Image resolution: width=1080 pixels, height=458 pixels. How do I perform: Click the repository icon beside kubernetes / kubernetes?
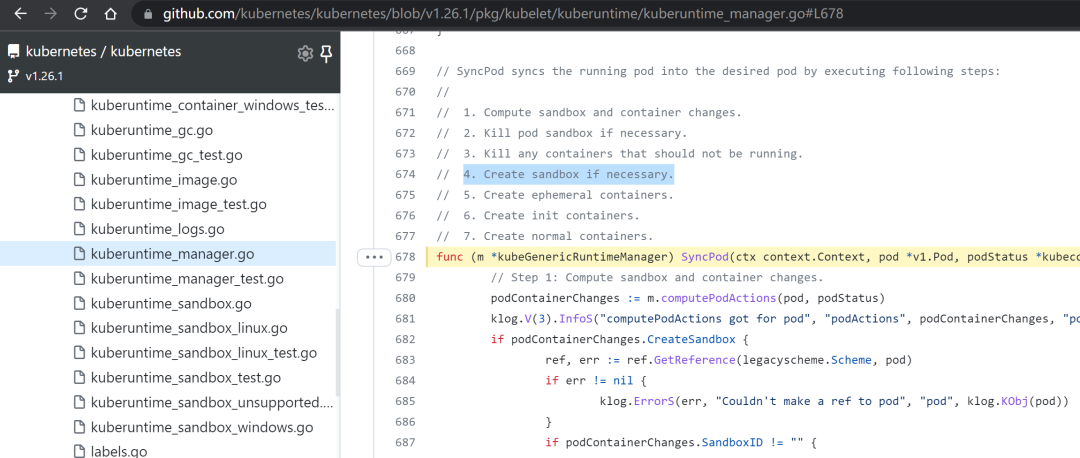coord(13,52)
